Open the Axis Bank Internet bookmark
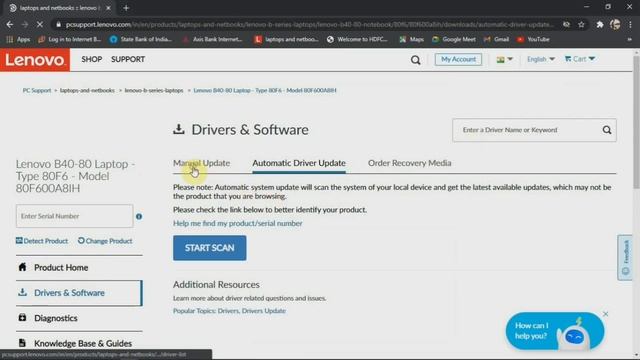 213,39
